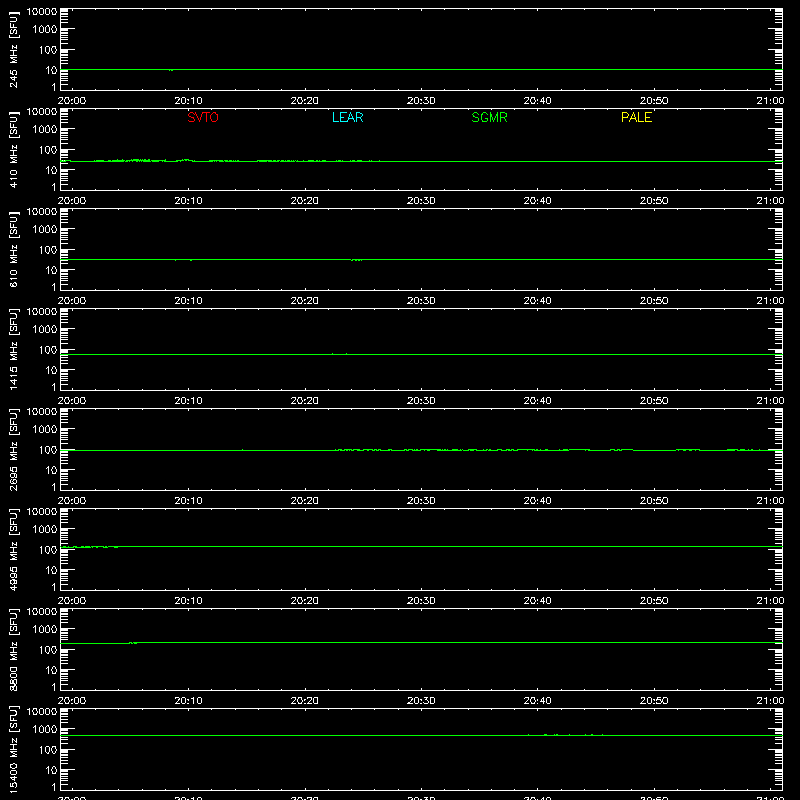Click 20:00 time label under 610 MHz plot
Image resolution: width=800 pixels, height=800 pixels.
(72, 301)
